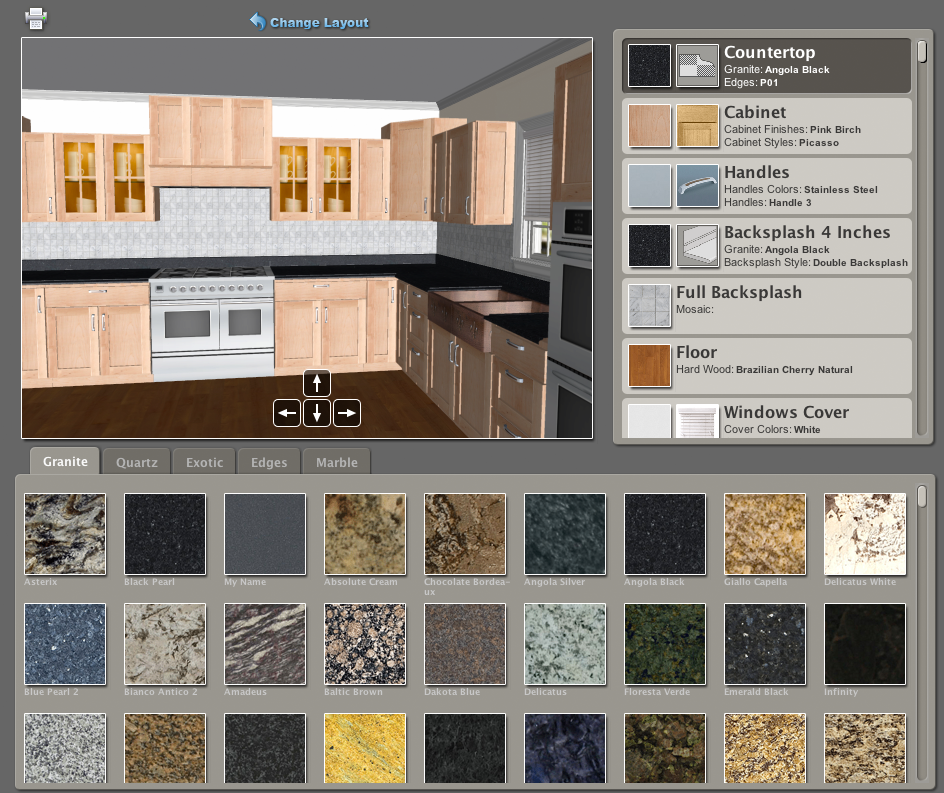Select the Full Backsplash option

(767, 305)
